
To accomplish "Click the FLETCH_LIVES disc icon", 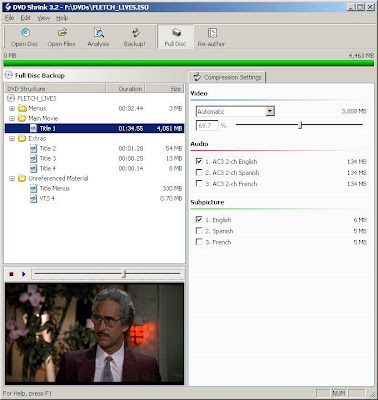I will coord(11,98).
